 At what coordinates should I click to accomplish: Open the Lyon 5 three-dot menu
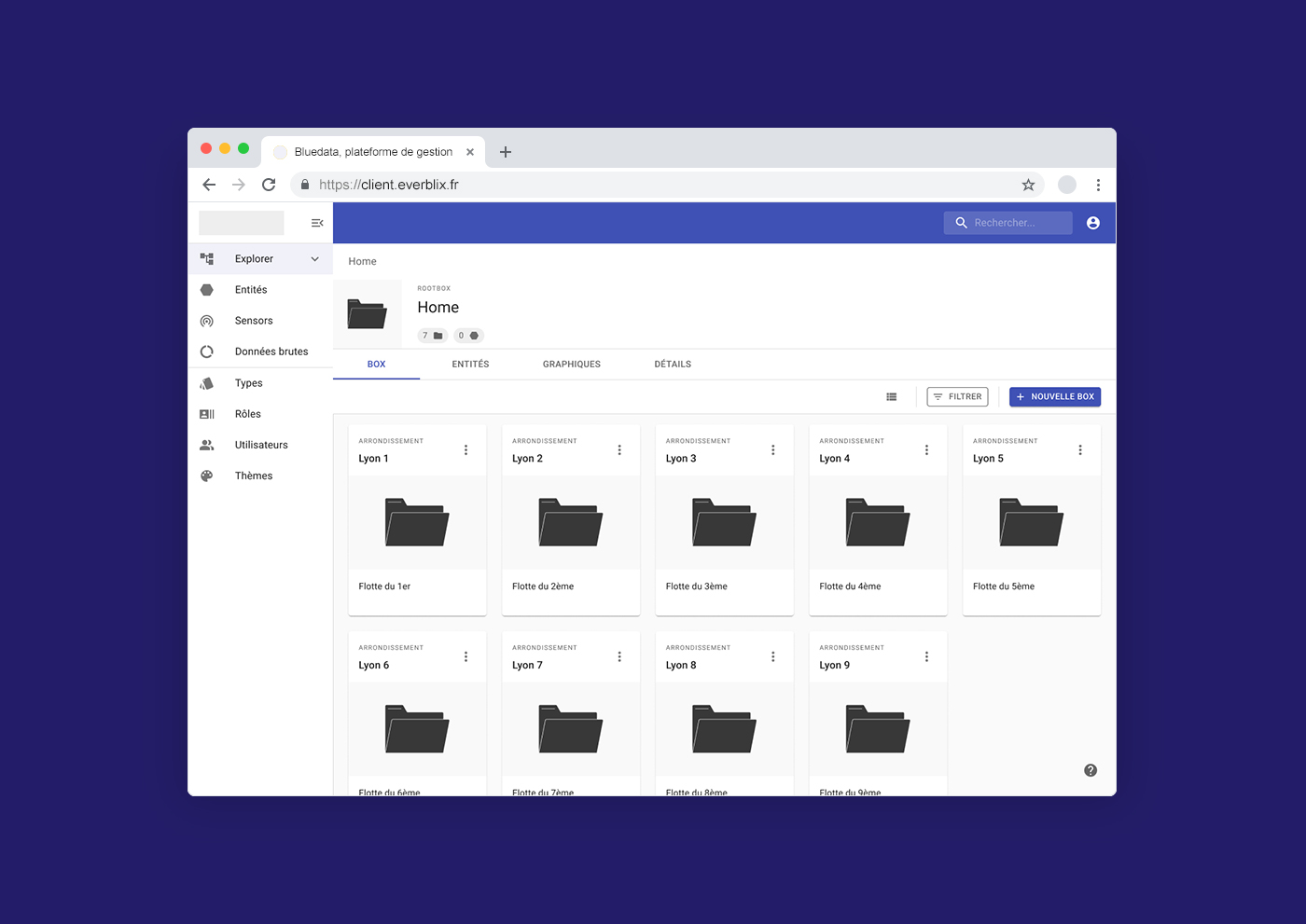pos(1080,450)
